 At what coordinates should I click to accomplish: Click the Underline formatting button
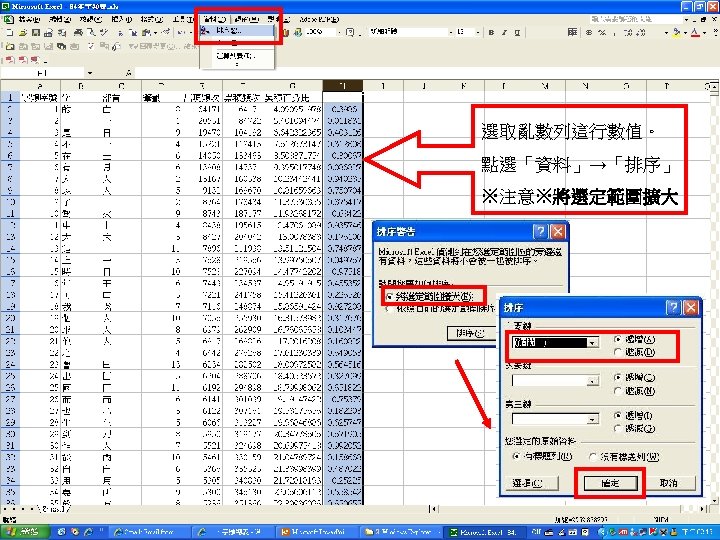pyautogui.click(x=517, y=33)
